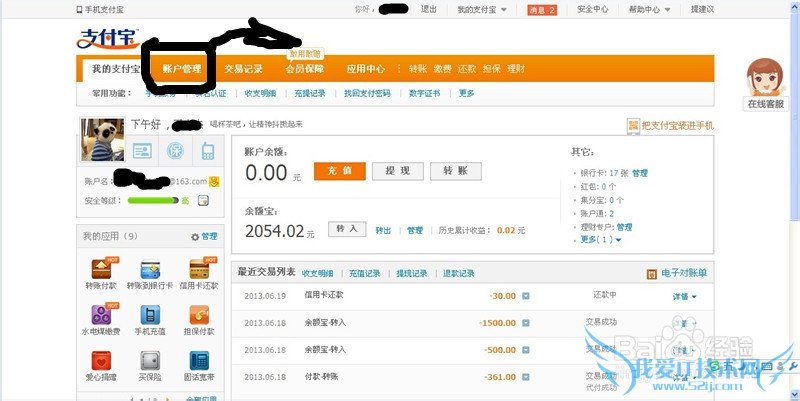Open the 转账付款 app icon
Screen dimensions: 800x401
pyautogui.click(x=101, y=269)
